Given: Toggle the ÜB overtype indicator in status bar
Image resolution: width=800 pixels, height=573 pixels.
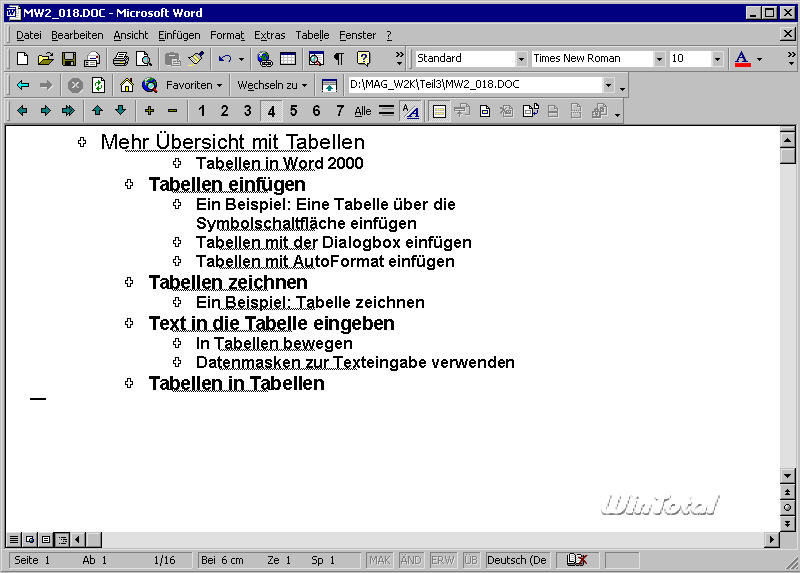Looking at the screenshot, I should [471, 560].
